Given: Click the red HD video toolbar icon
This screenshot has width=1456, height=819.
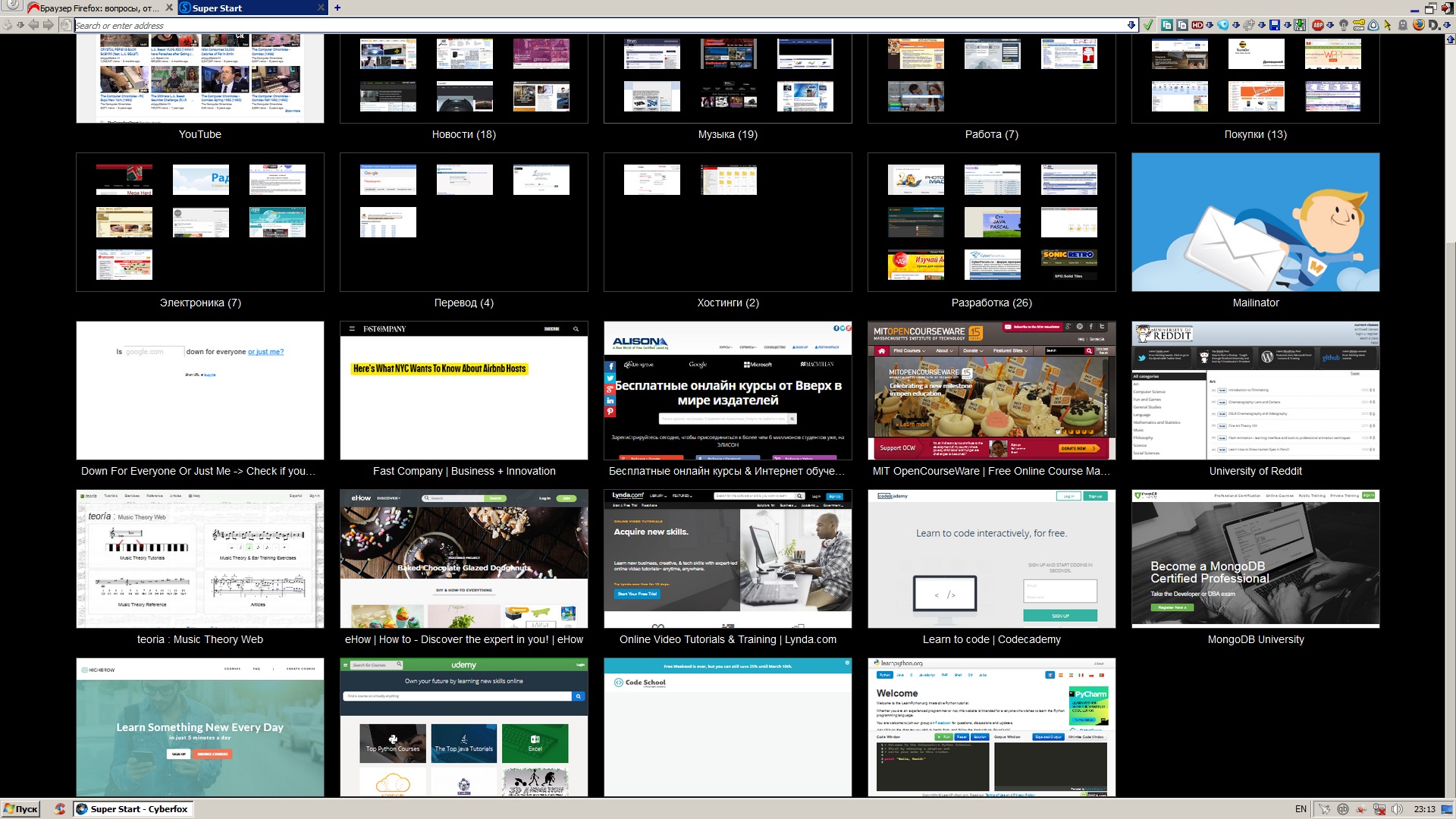Looking at the screenshot, I should (x=1197, y=25).
